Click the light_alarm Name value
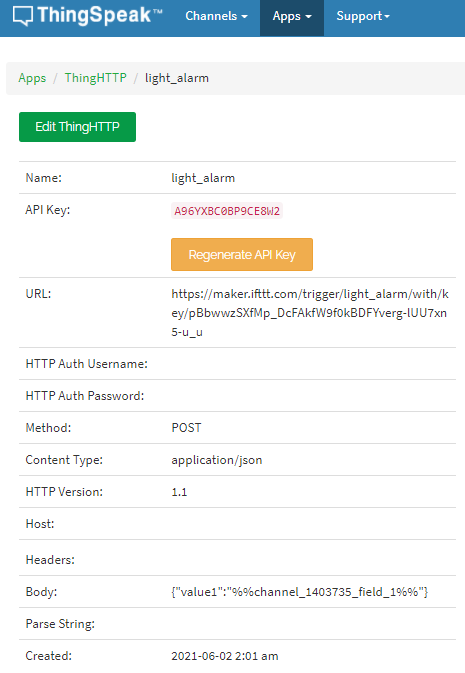Screen dimensions: 465x673 click(203, 178)
